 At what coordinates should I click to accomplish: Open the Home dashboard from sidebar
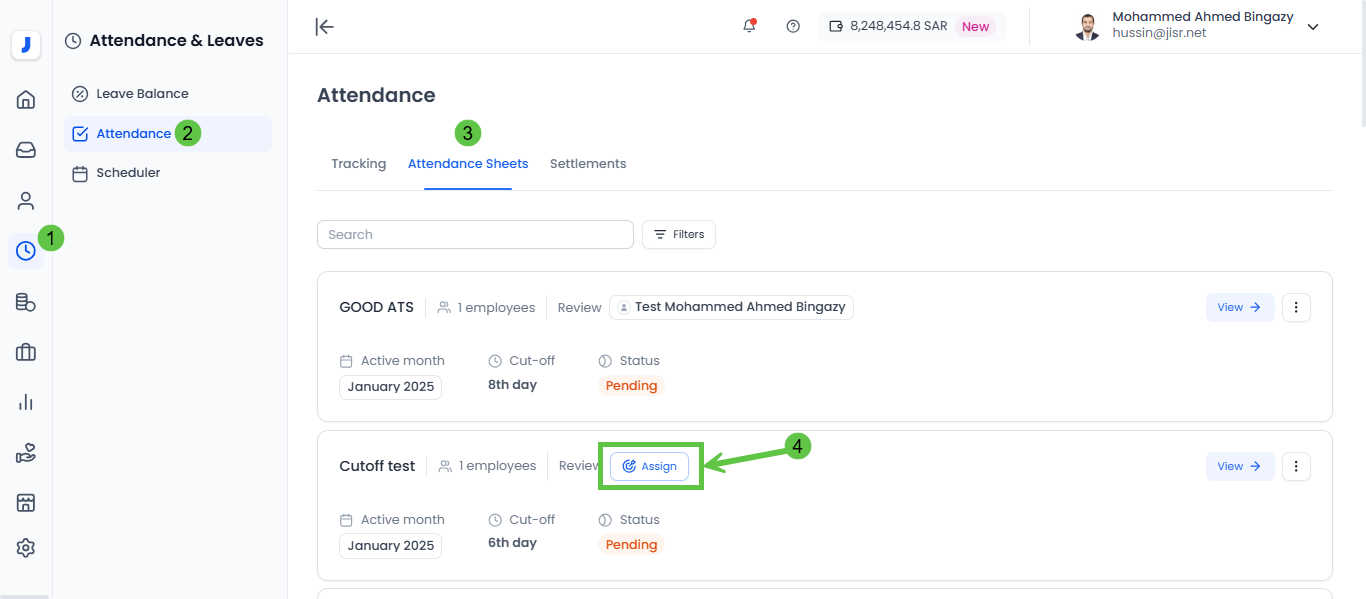25,99
